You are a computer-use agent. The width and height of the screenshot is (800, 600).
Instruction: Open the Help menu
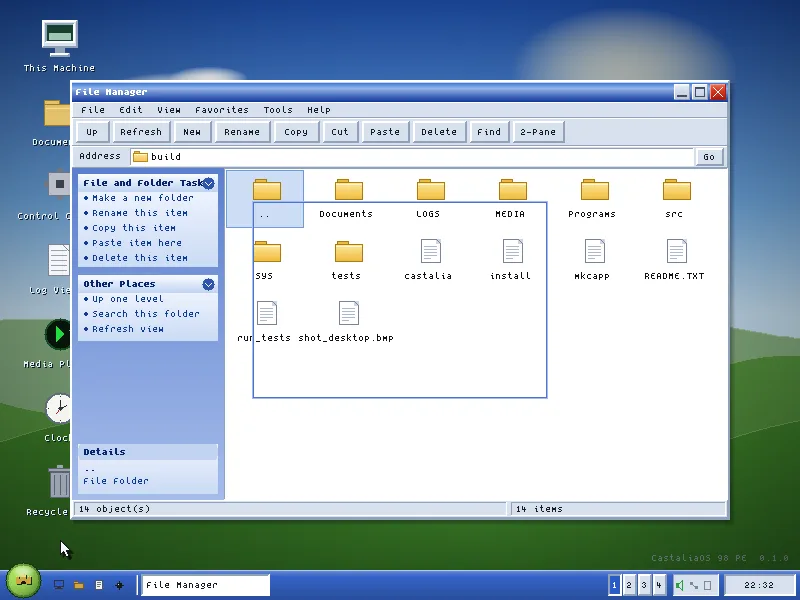coord(319,110)
